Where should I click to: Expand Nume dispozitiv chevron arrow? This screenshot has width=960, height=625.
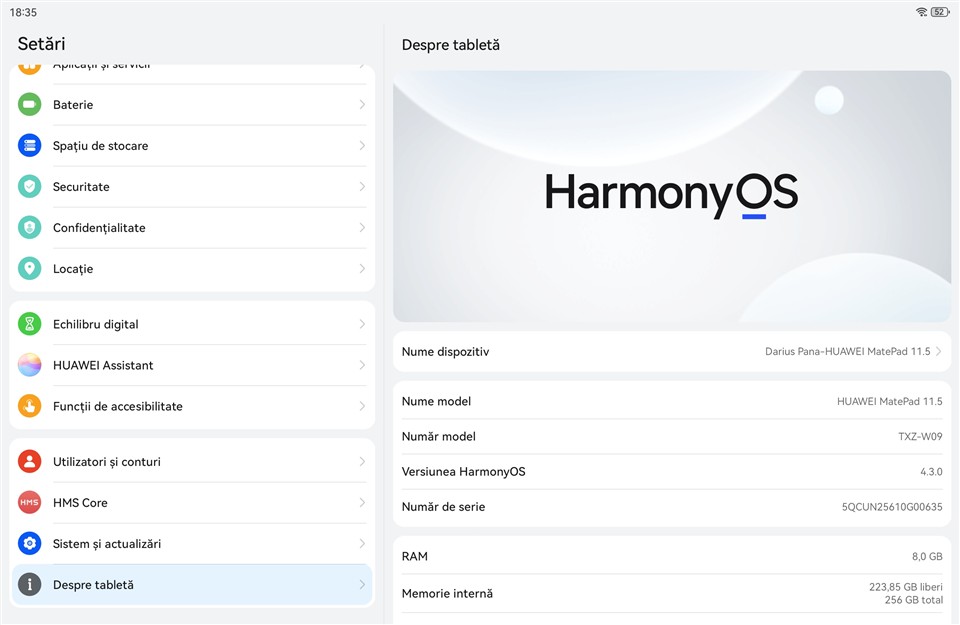[x=939, y=352]
